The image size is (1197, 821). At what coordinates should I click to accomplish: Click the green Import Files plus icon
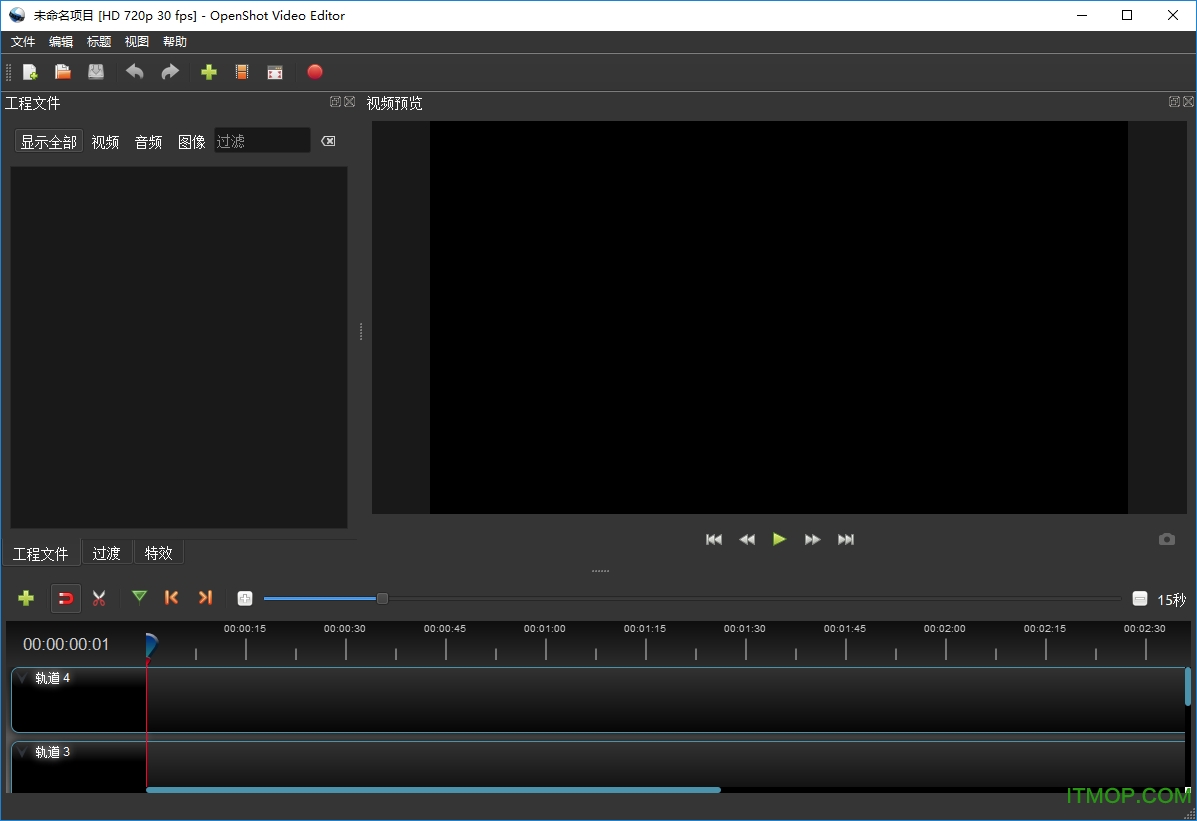tap(209, 72)
